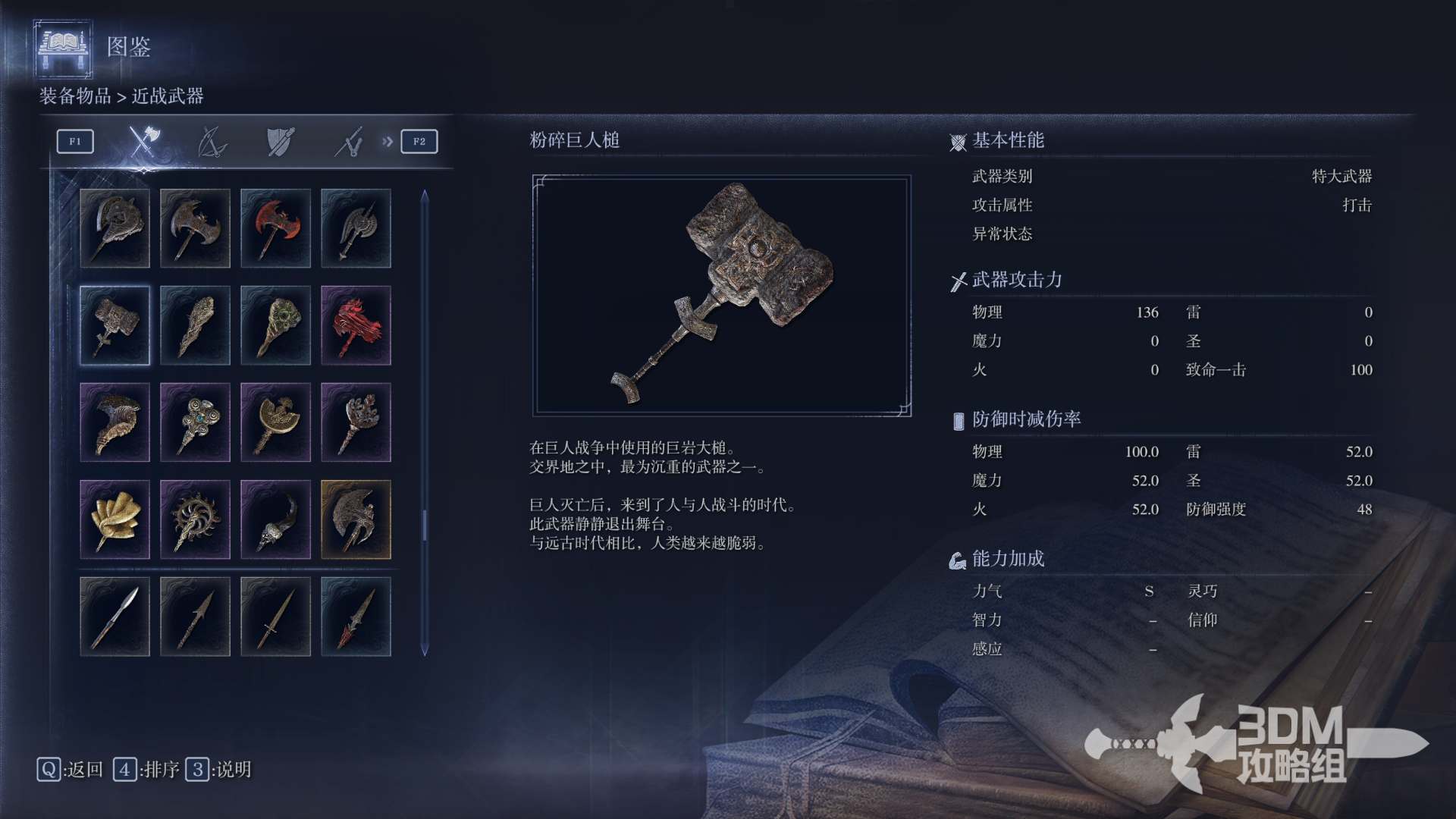Choose the curved horn weapon icon
This screenshot has height=819, width=1456.
coord(115,422)
